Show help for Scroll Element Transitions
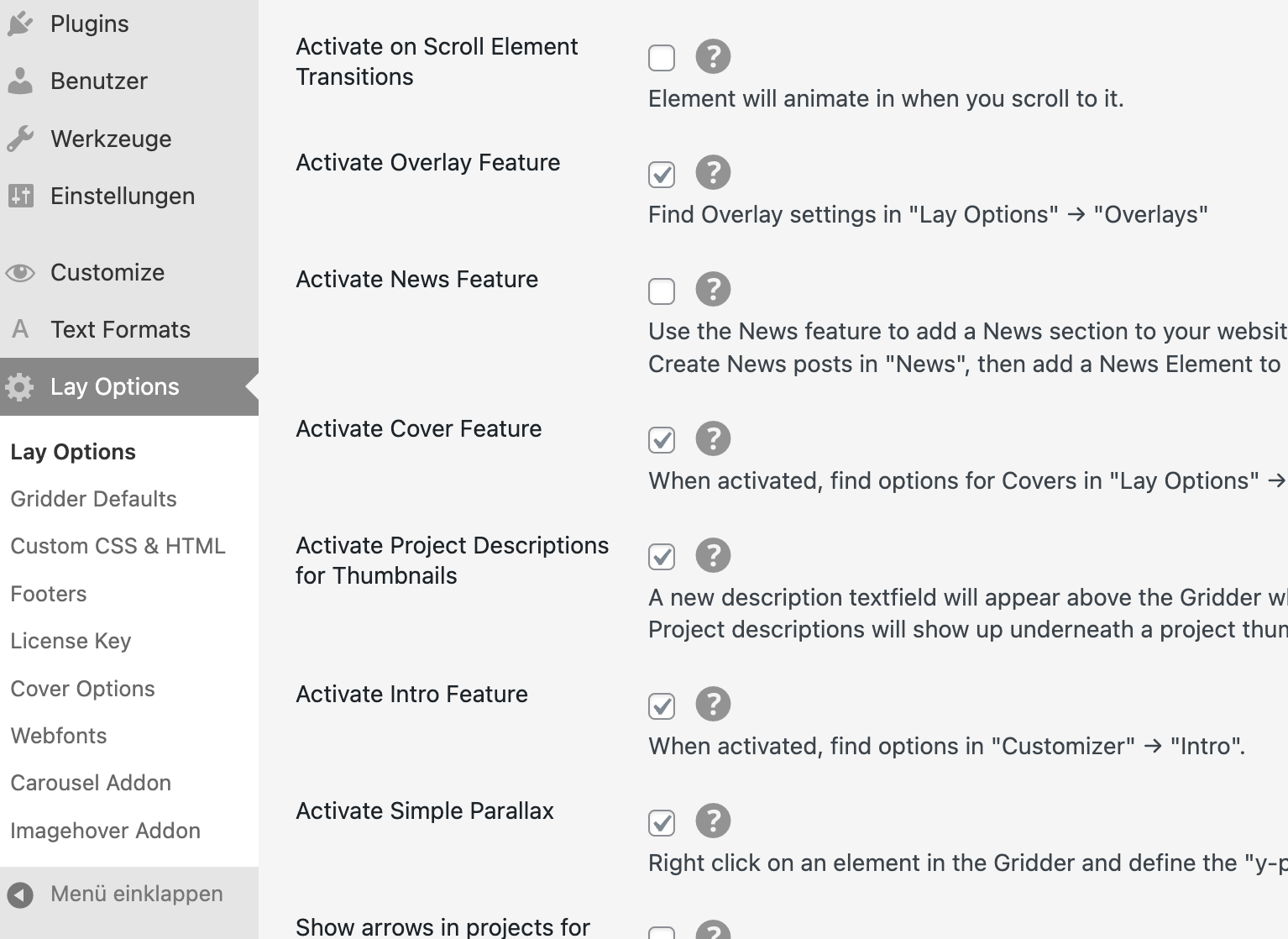1288x939 pixels. tap(713, 57)
